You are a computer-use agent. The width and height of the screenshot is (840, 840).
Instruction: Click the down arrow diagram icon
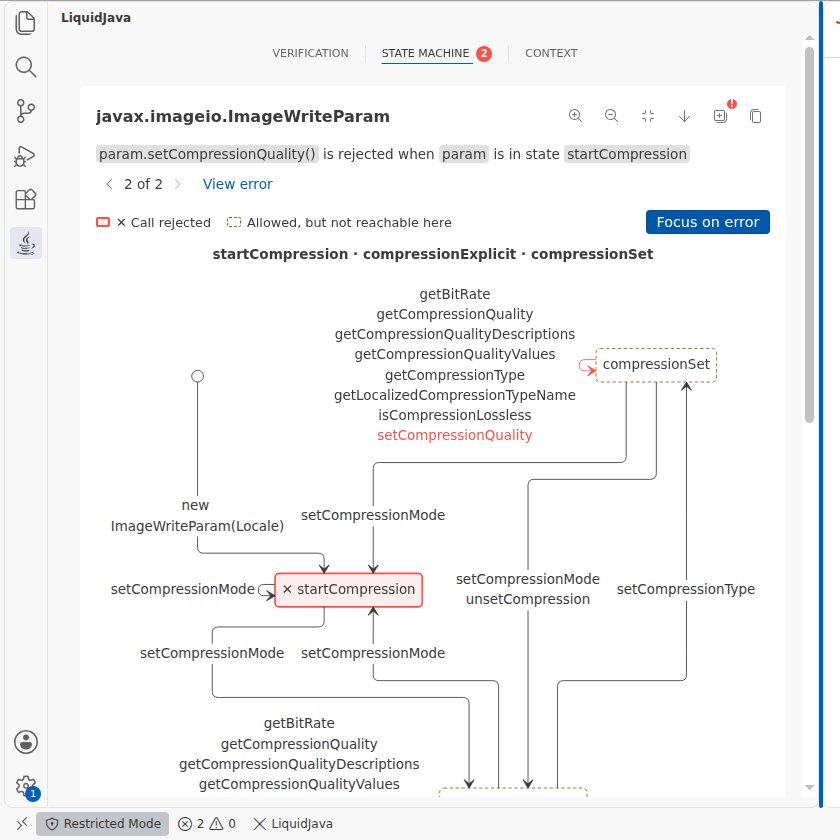pyautogui.click(x=684, y=116)
